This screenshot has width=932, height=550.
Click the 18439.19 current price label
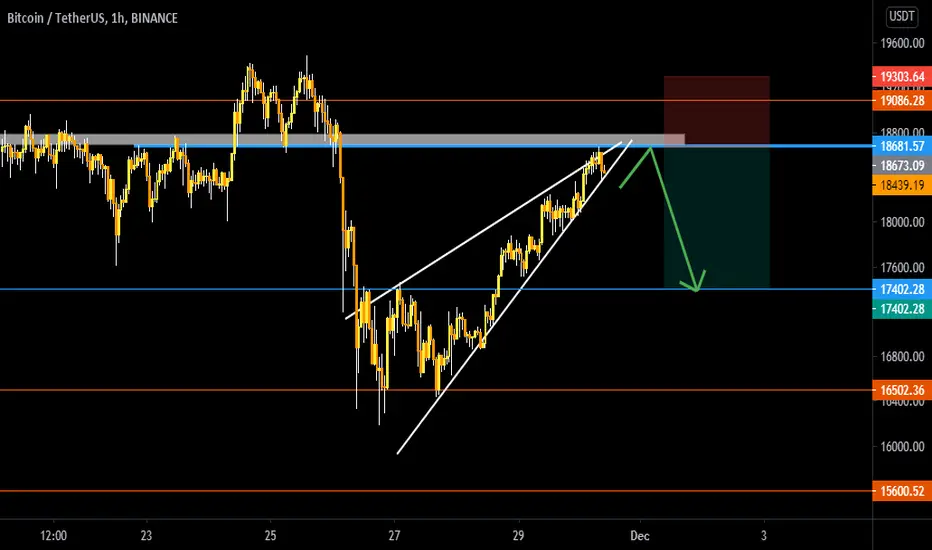coord(902,185)
